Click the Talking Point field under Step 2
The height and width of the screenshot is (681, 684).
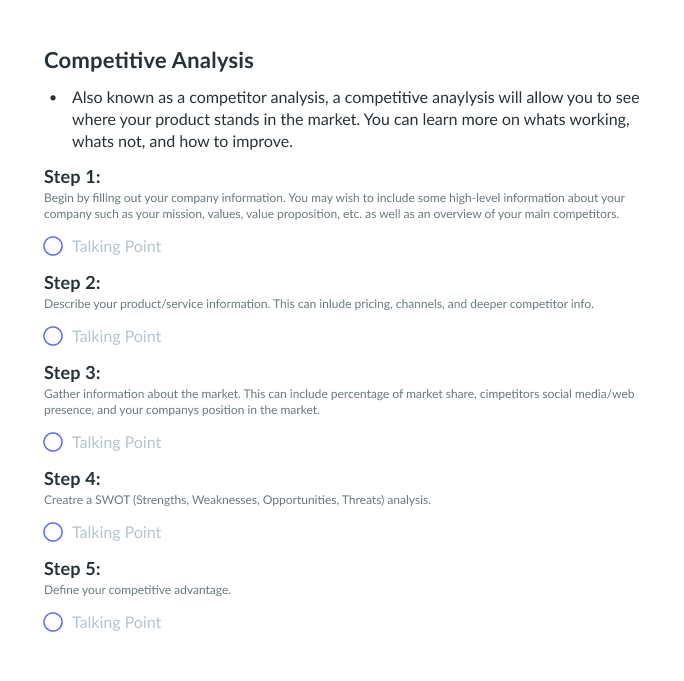[116, 336]
